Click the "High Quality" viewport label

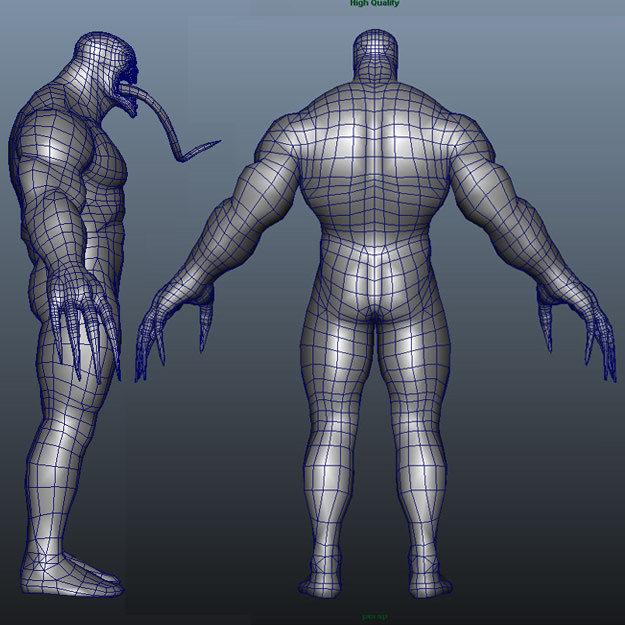pyautogui.click(x=374, y=3)
